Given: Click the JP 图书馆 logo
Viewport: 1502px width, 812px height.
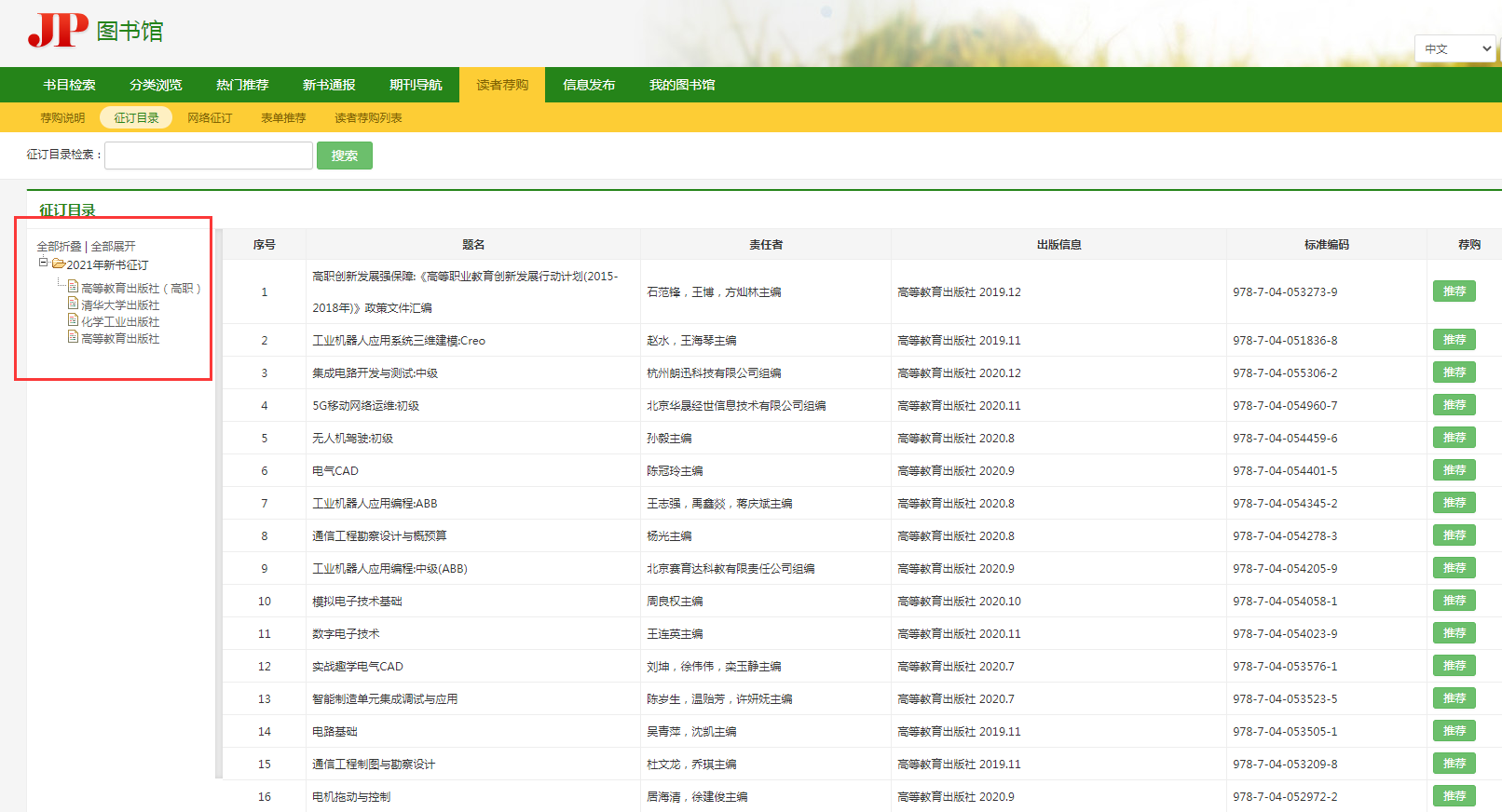Looking at the screenshot, I should pyautogui.click(x=95, y=31).
